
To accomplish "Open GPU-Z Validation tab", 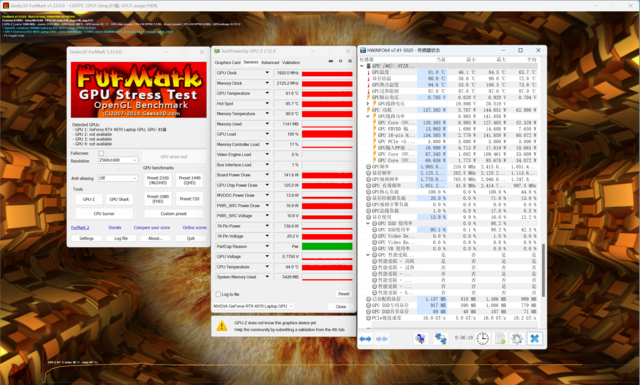I will coord(291,62).
